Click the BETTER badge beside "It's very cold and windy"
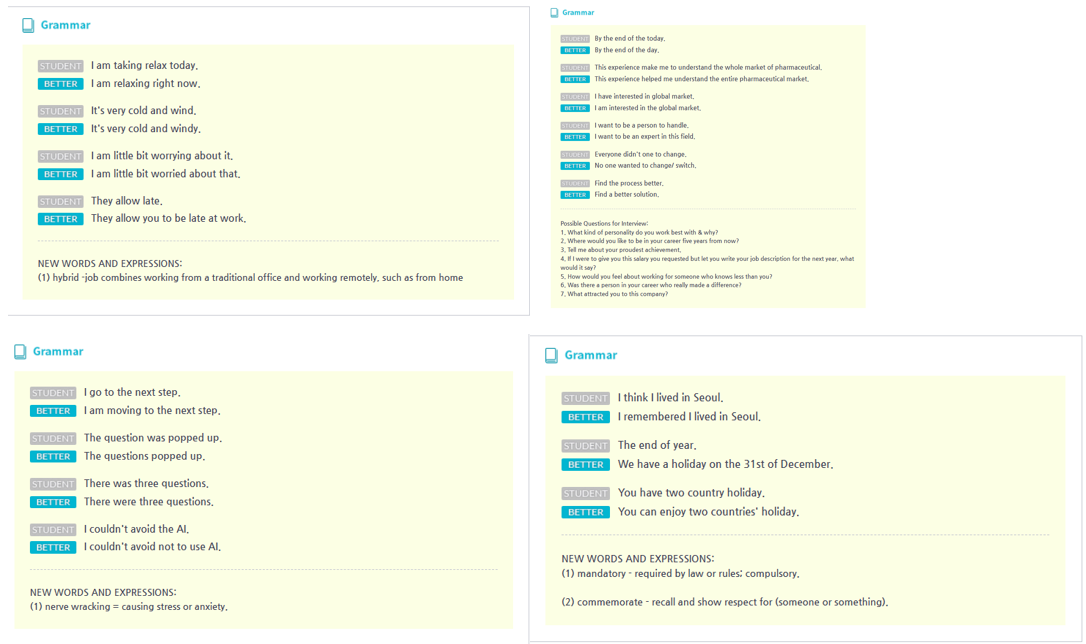1086x644 pixels. 60,129
